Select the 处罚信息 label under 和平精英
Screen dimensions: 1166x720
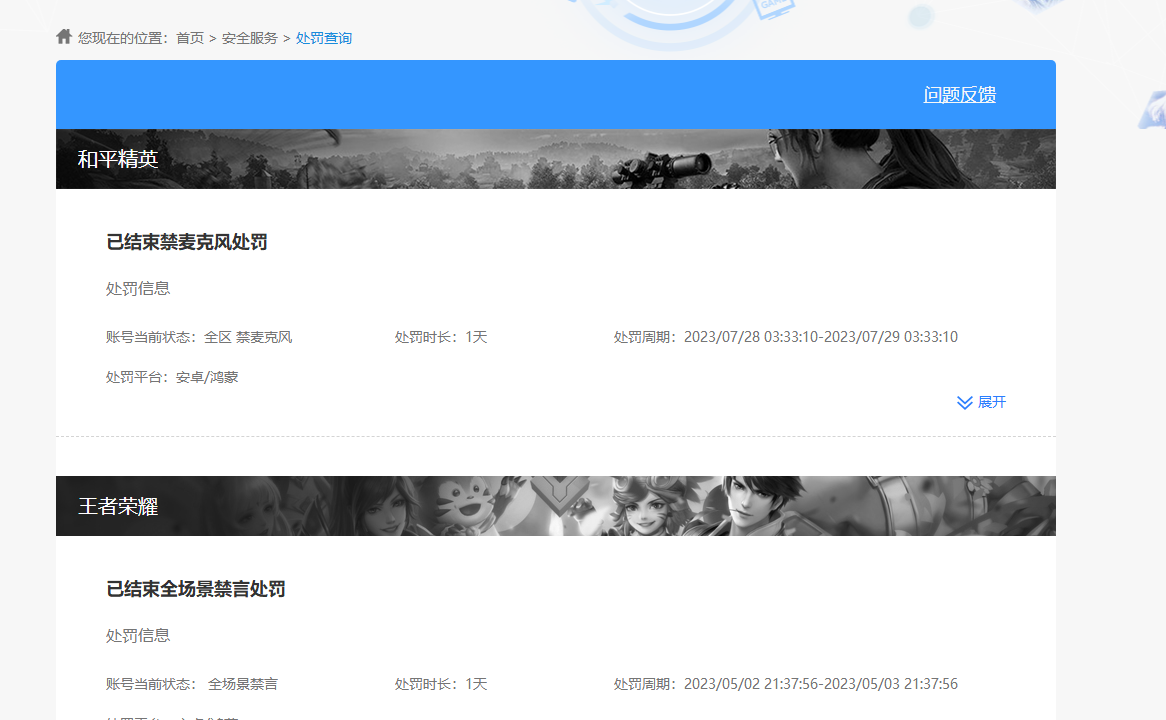click(x=137, y=288)
